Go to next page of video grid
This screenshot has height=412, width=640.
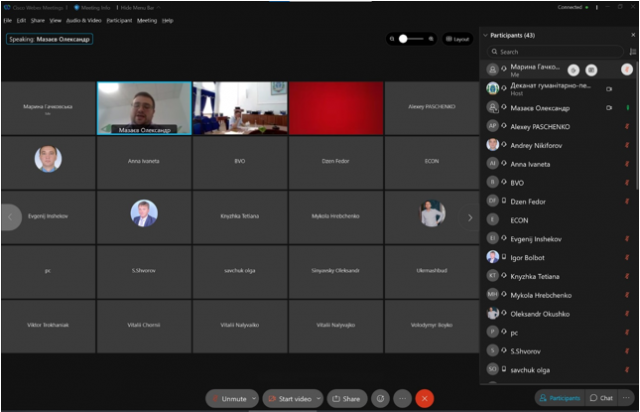coord(470,218)
